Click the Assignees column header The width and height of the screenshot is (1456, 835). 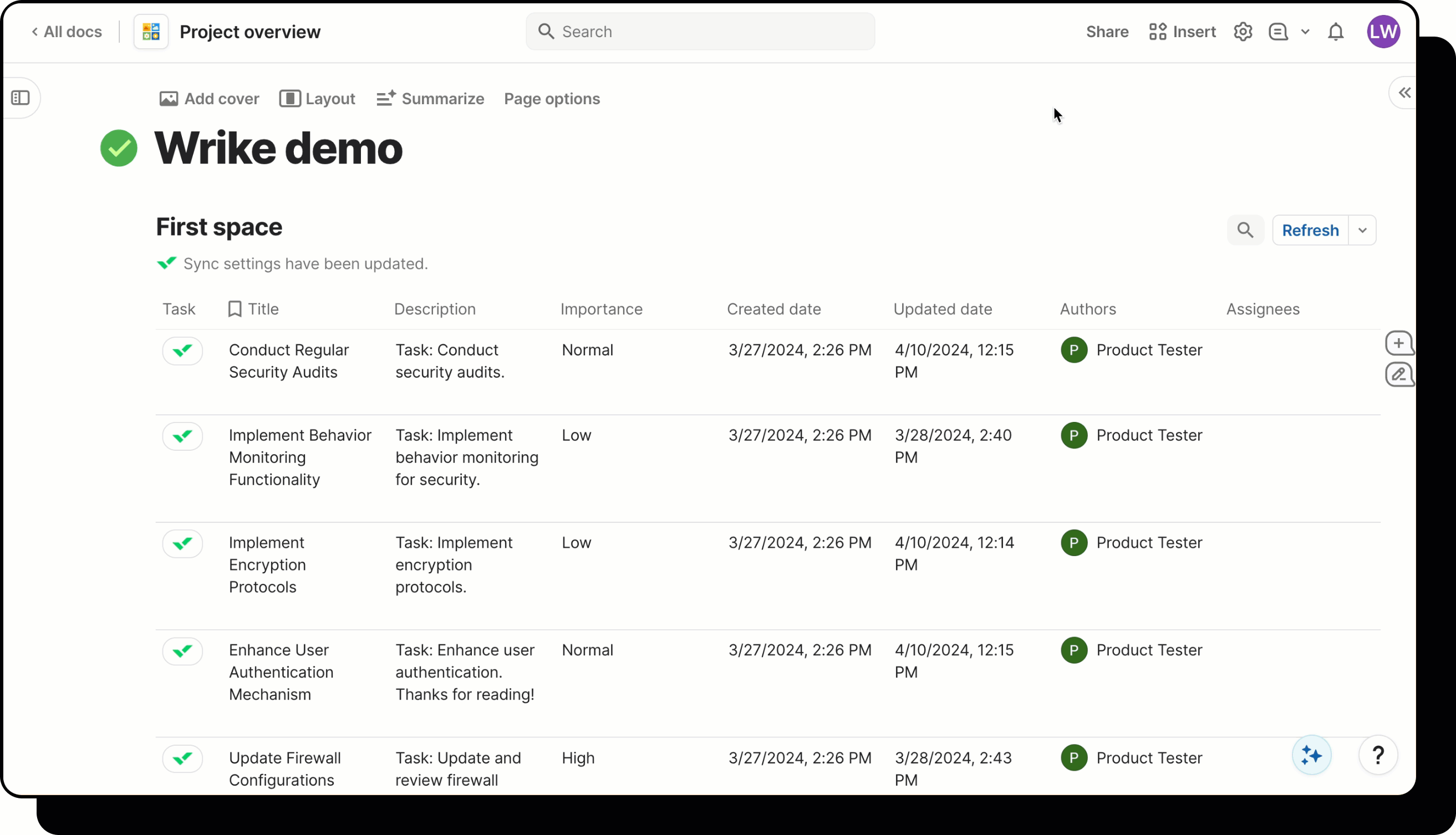pos(1262,309)
